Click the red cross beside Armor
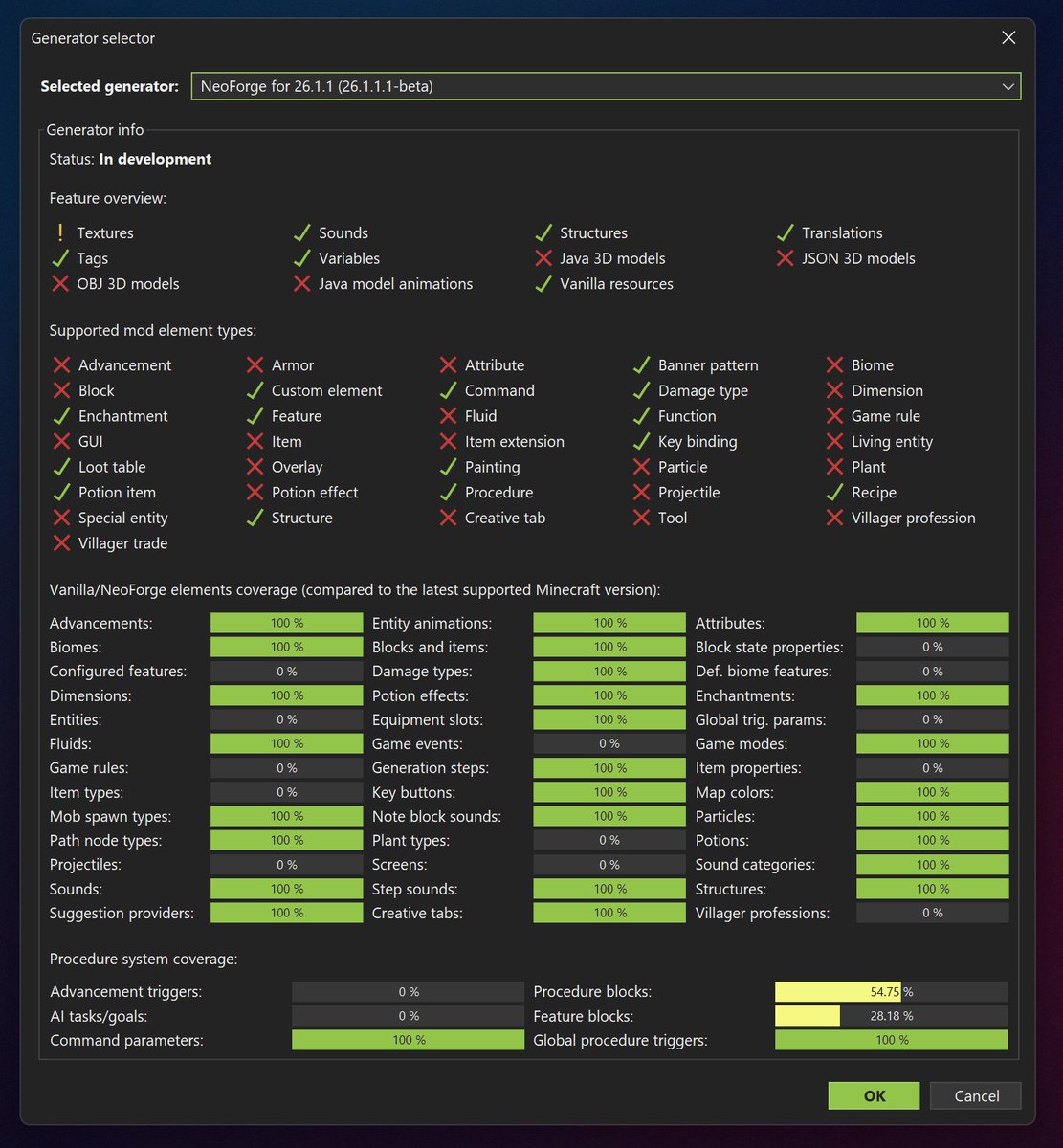 (255, 365)
